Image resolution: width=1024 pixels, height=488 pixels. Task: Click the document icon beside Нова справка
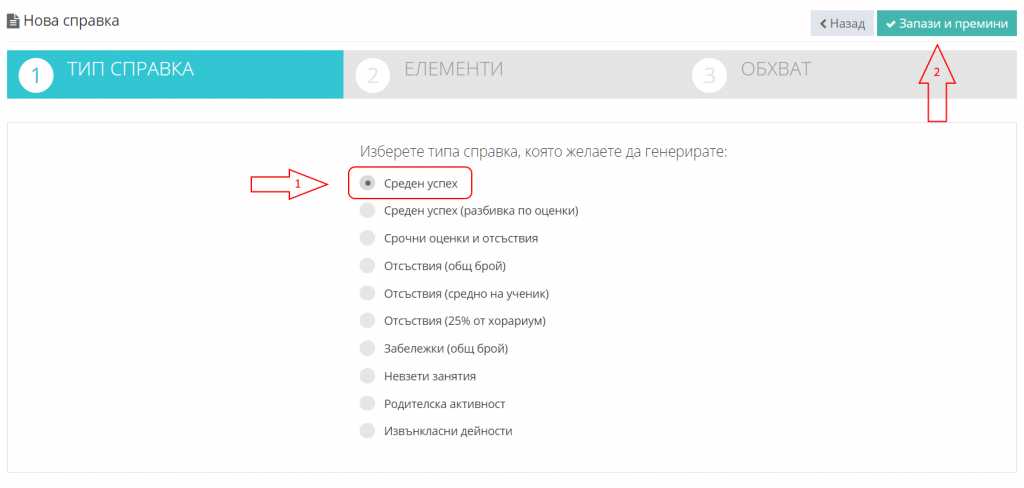pos(13,21)
